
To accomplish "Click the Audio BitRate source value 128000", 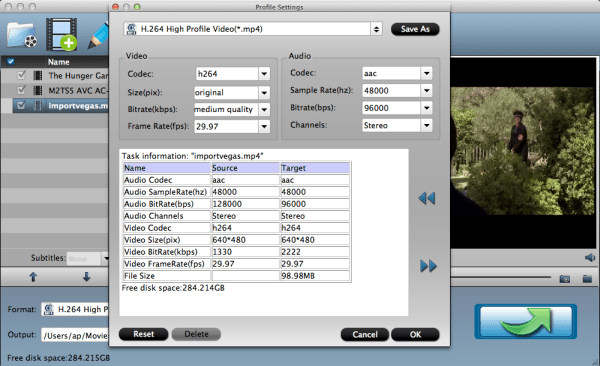I will pos(227,204).
